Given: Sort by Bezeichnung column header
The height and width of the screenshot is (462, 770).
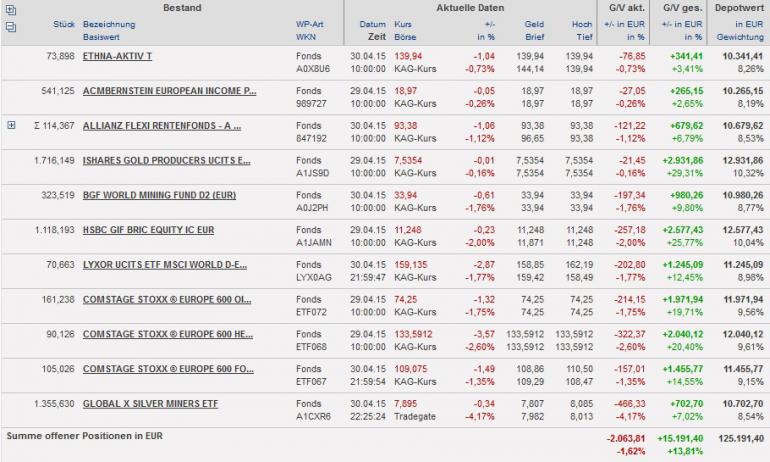Looking at the screenshot, I should coord(109,23).
